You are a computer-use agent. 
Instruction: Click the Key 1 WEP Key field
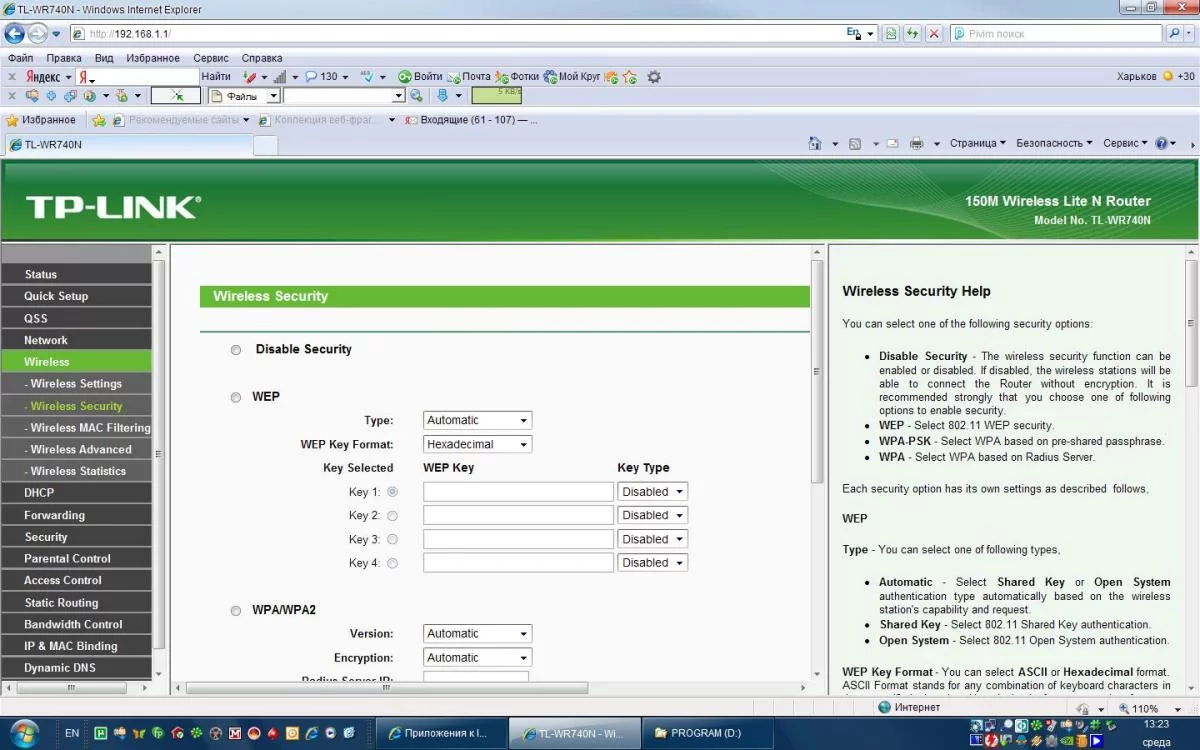pyautogui.click(x=518, y=492)
